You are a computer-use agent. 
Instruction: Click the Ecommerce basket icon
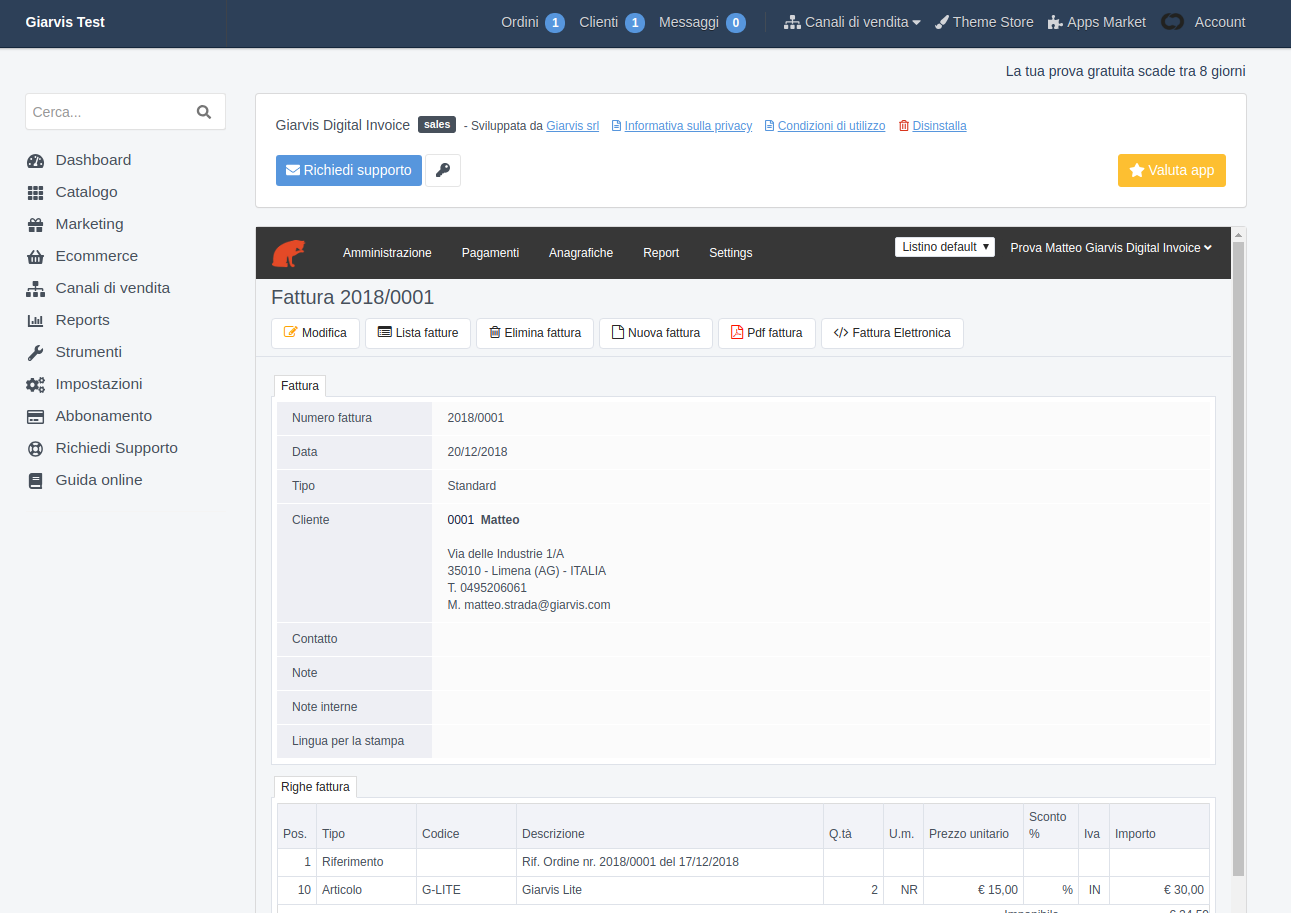(35, 256)
